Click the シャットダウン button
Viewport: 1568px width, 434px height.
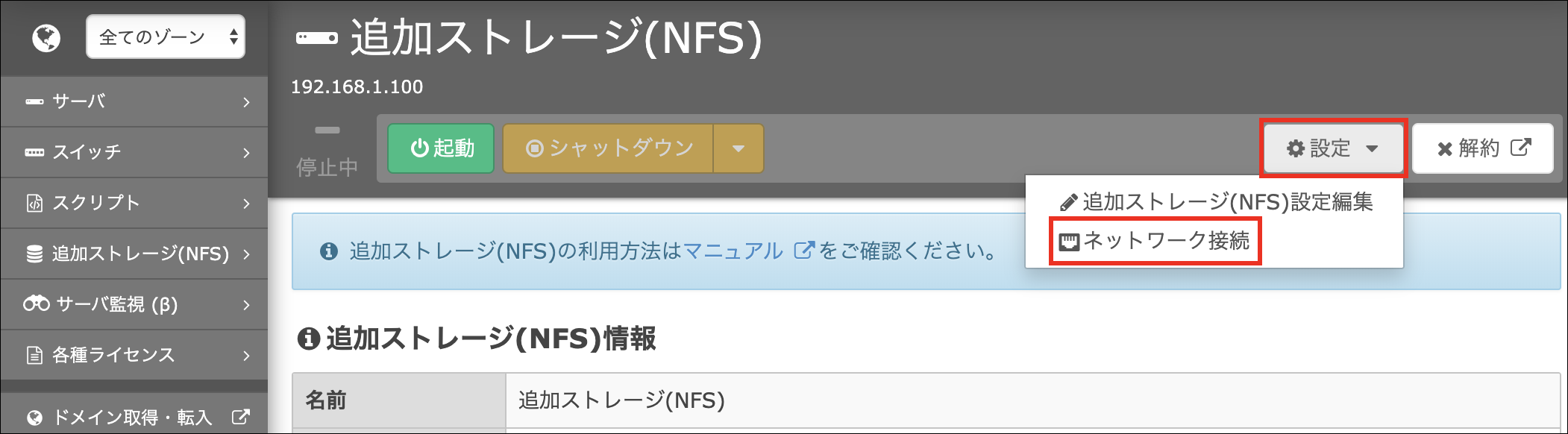(608, 148)
